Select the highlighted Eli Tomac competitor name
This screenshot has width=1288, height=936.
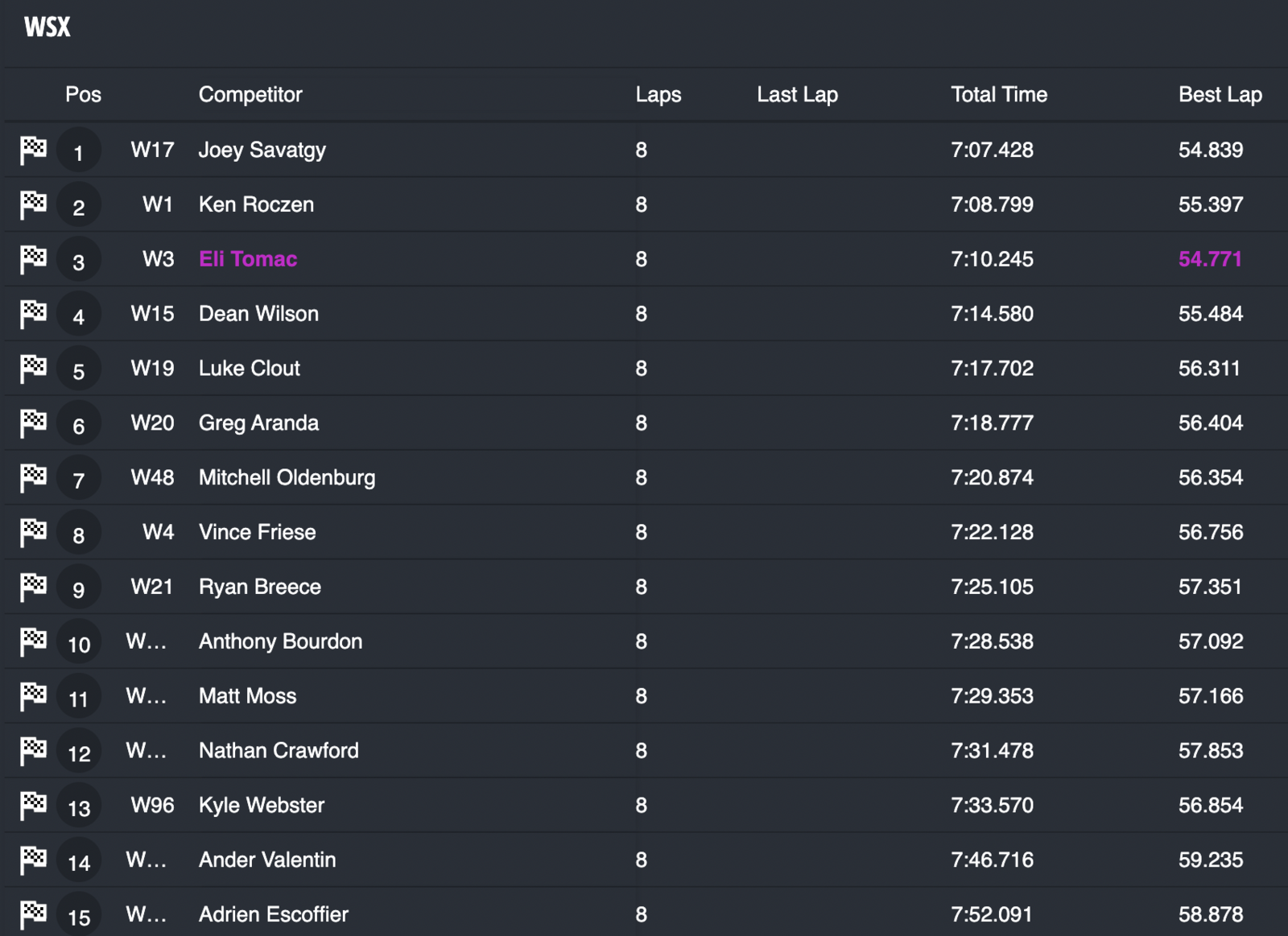[248, 259]
